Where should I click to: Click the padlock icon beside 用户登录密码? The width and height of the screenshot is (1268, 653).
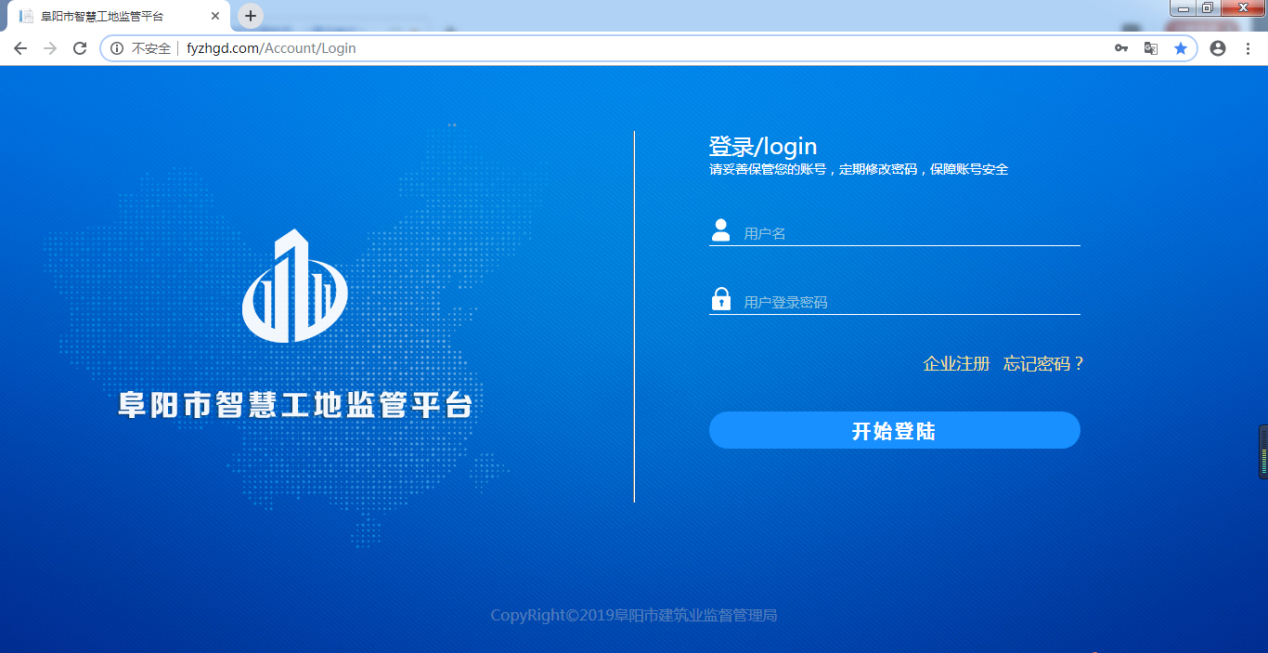[720, 299]
